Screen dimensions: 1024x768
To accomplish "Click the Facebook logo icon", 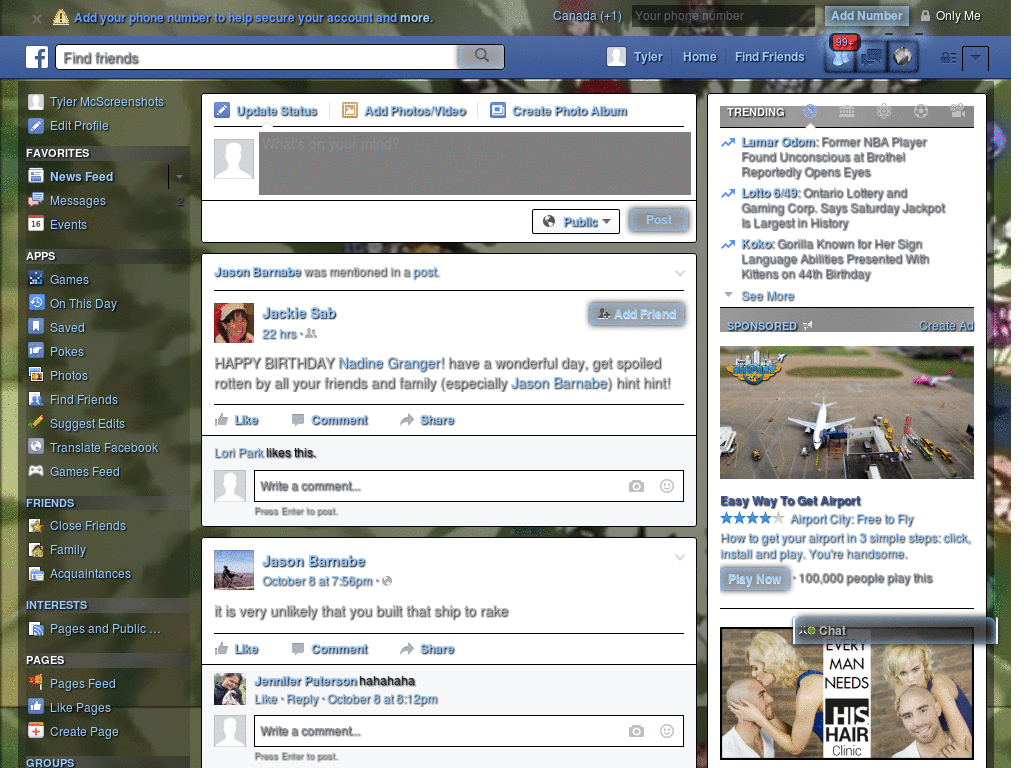I will (37, 57).
